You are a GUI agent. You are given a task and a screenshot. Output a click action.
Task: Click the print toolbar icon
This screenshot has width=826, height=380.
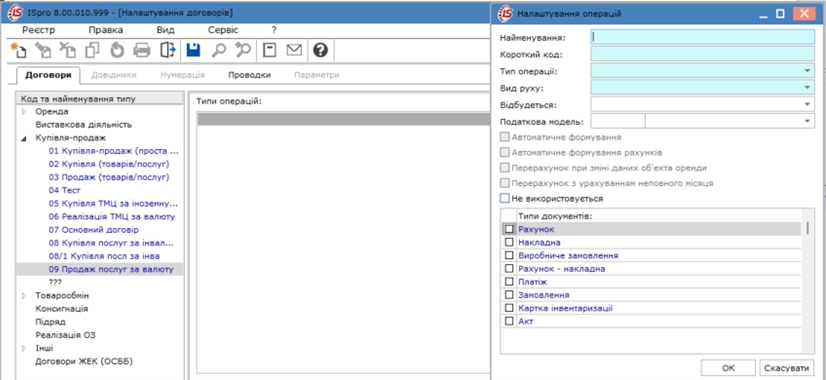tap(141, 50)
